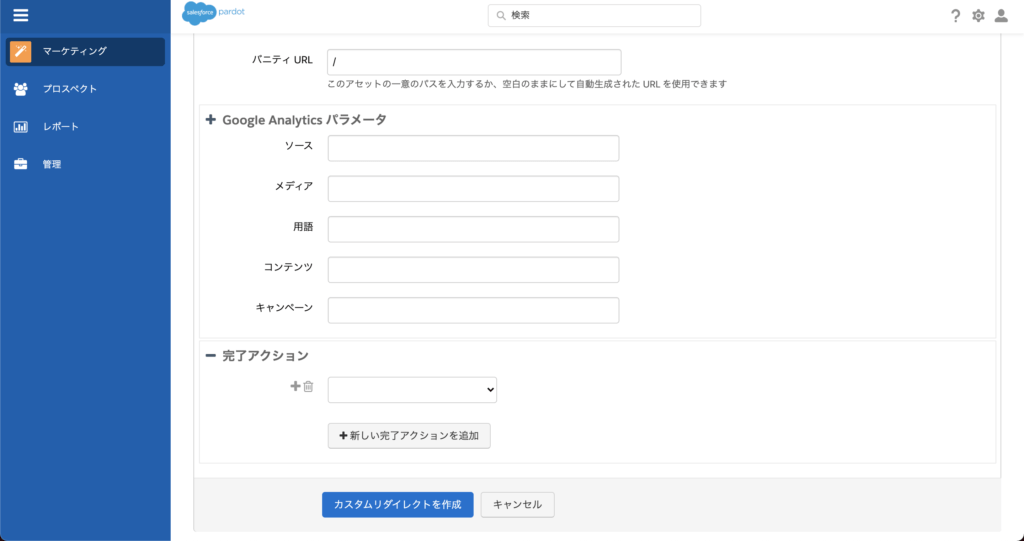Click the ソース label
Screen dimensions: 1024x541
point(298,146)
